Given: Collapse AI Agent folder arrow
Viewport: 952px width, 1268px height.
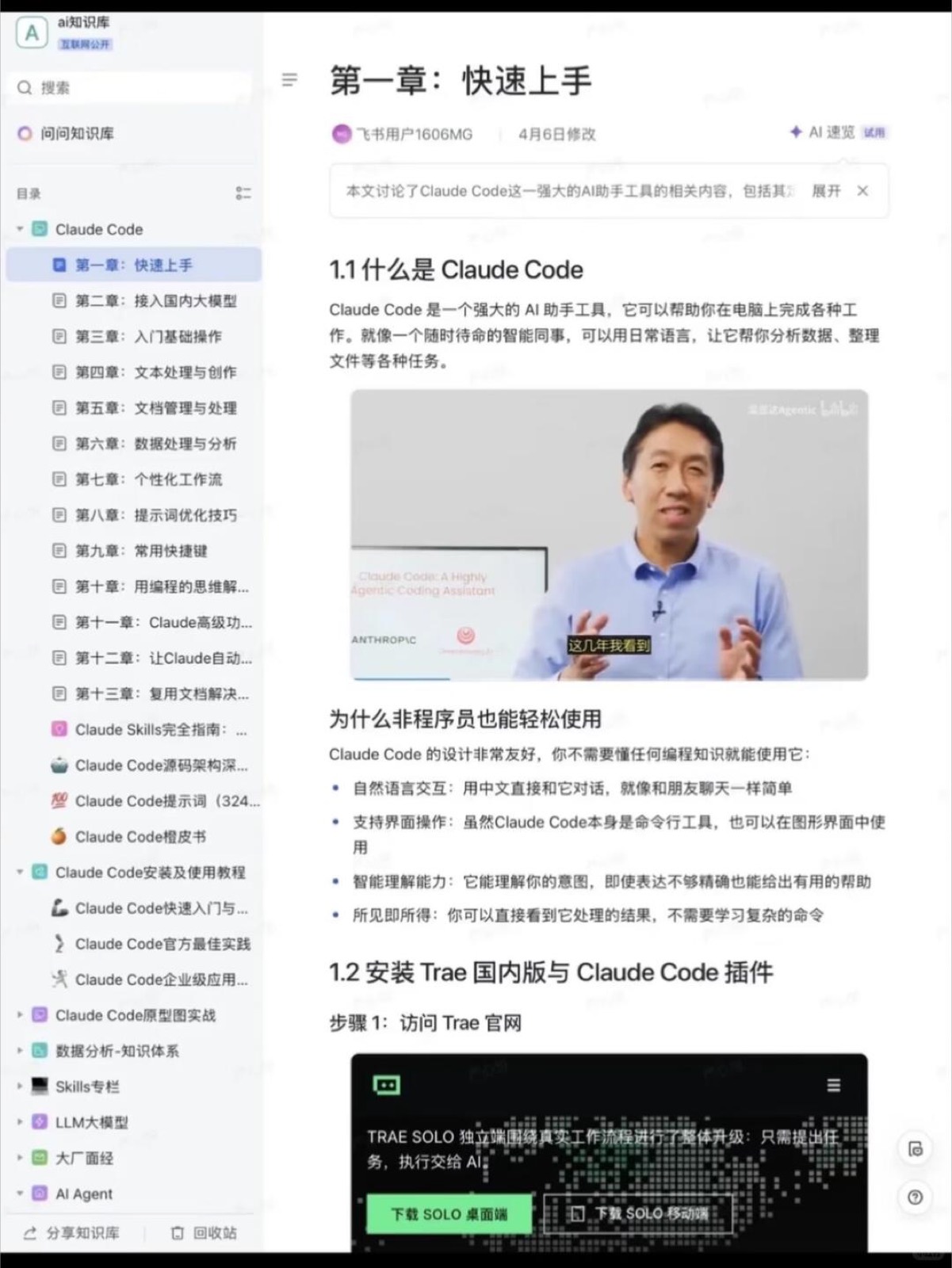Looking at the screenshot, I should coord(20,1193).
